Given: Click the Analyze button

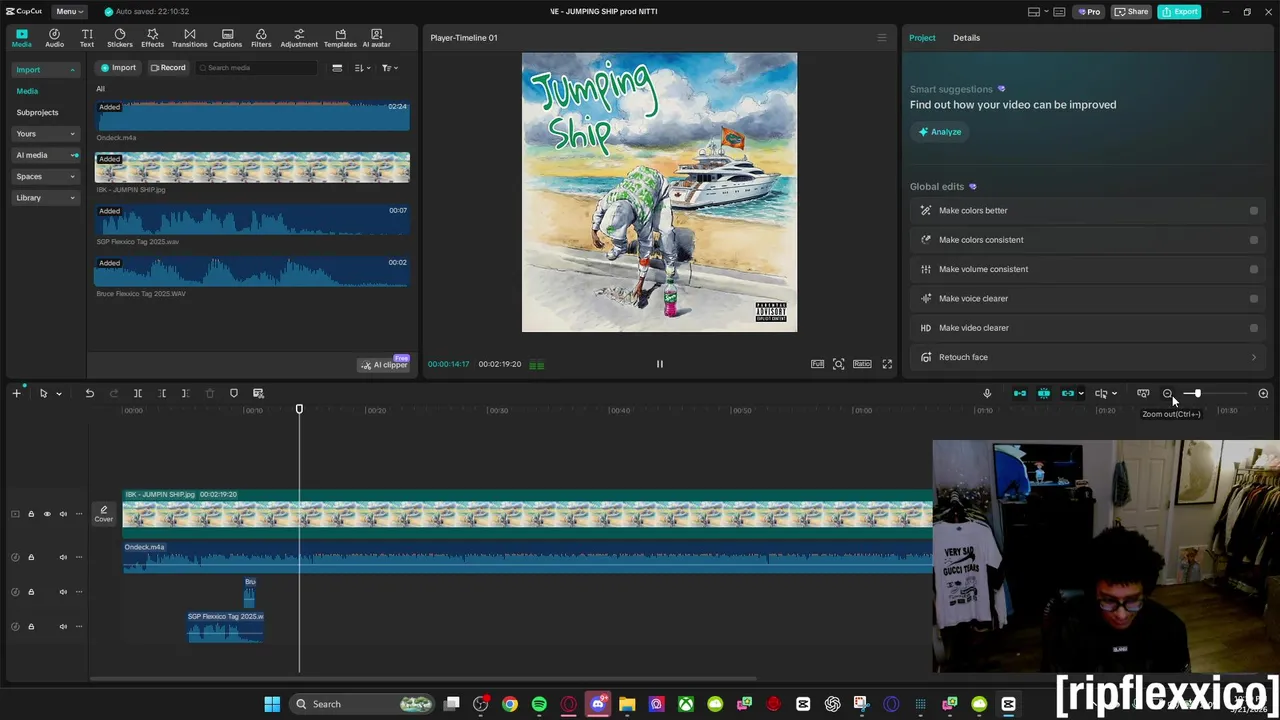Looking at the screenshot, I should click(940, 132).
